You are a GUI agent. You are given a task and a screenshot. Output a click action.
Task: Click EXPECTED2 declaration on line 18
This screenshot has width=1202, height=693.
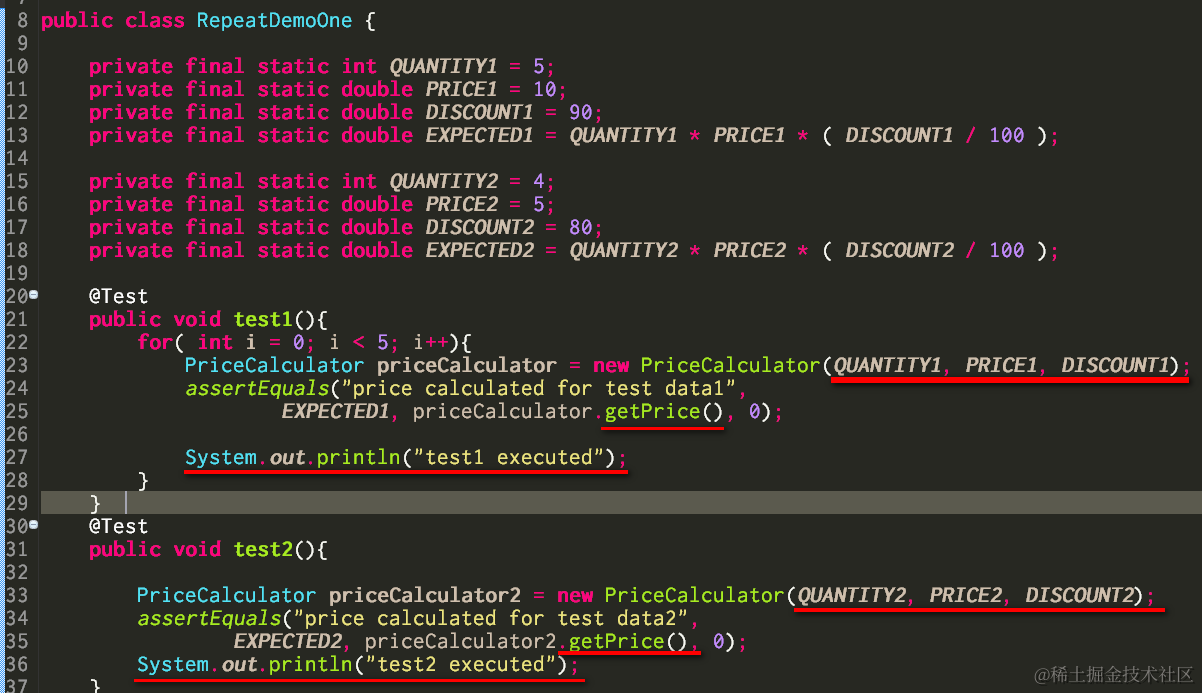pyautogui.click(x=479, y=250)
